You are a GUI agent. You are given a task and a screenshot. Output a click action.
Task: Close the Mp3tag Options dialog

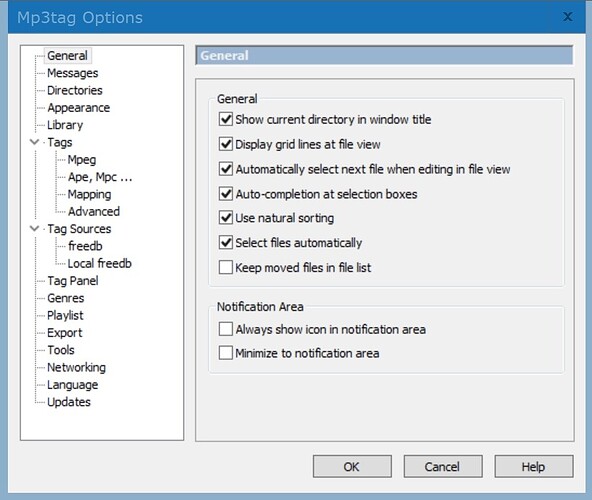point(567,17)
